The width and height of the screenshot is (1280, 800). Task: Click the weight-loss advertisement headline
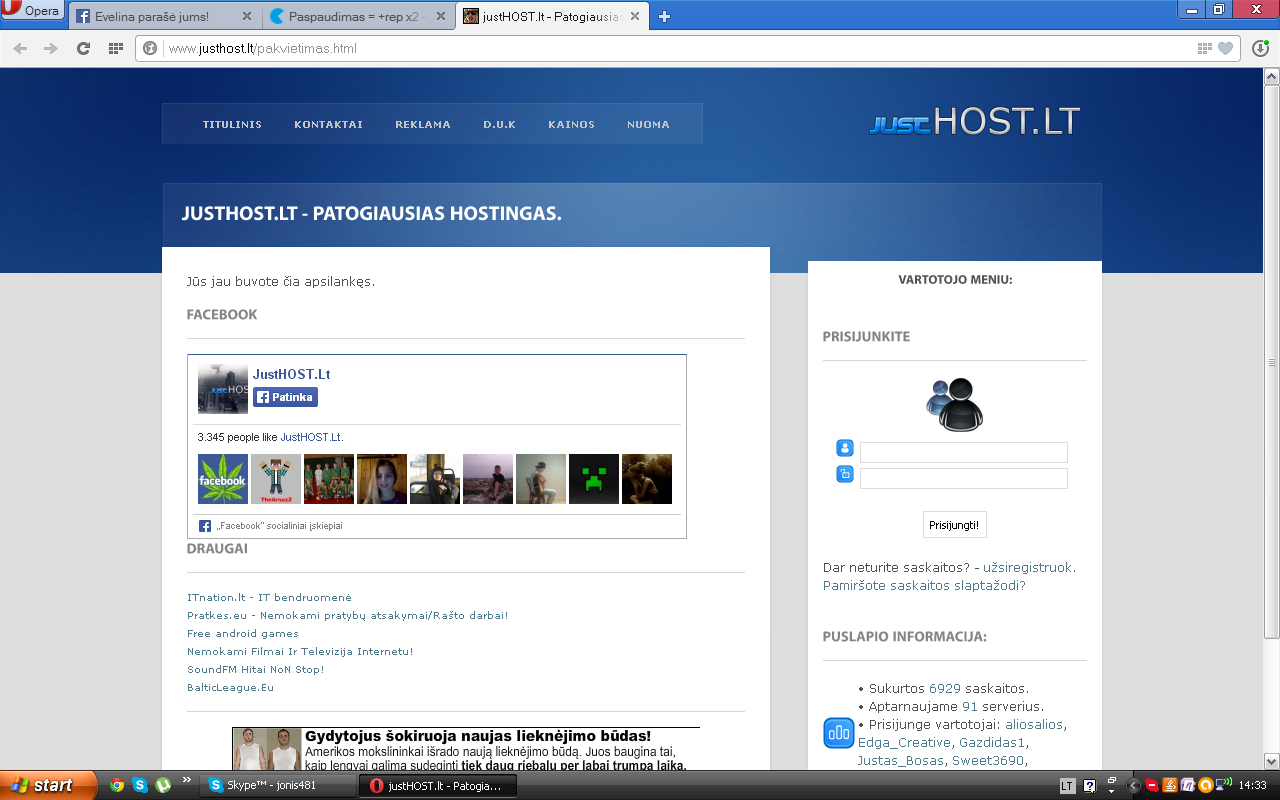pyautogui.click(x=478, y=736)
